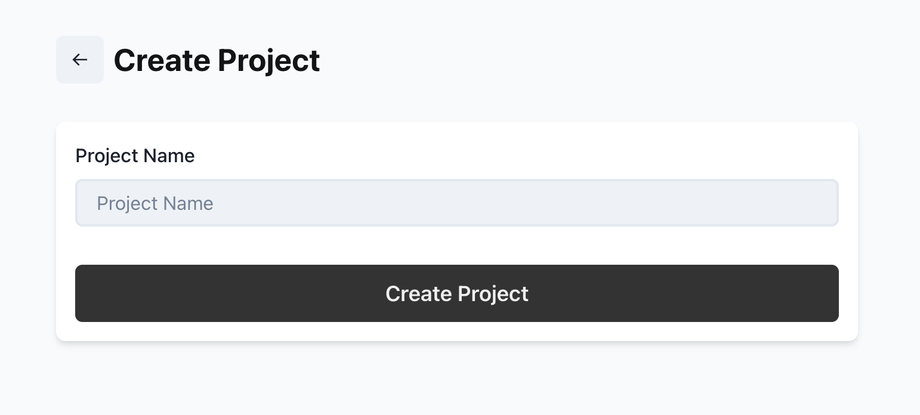Focus the Project Name text box
The image size is (920, 415).
click(x=456, y=203)
